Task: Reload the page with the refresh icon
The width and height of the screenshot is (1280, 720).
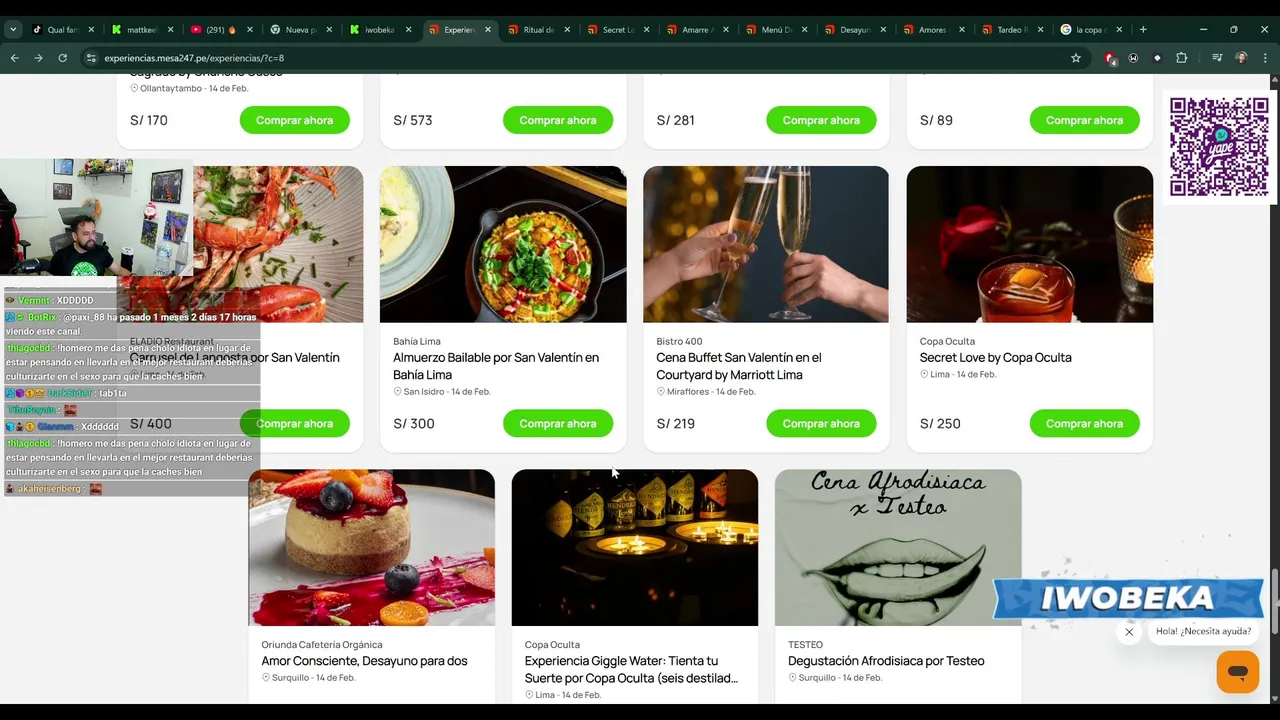Action: tap(62, 58)
